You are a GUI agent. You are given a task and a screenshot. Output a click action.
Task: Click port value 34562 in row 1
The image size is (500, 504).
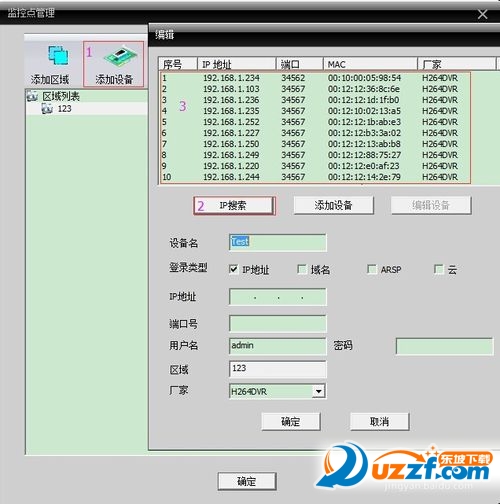[x=293, y=78]
